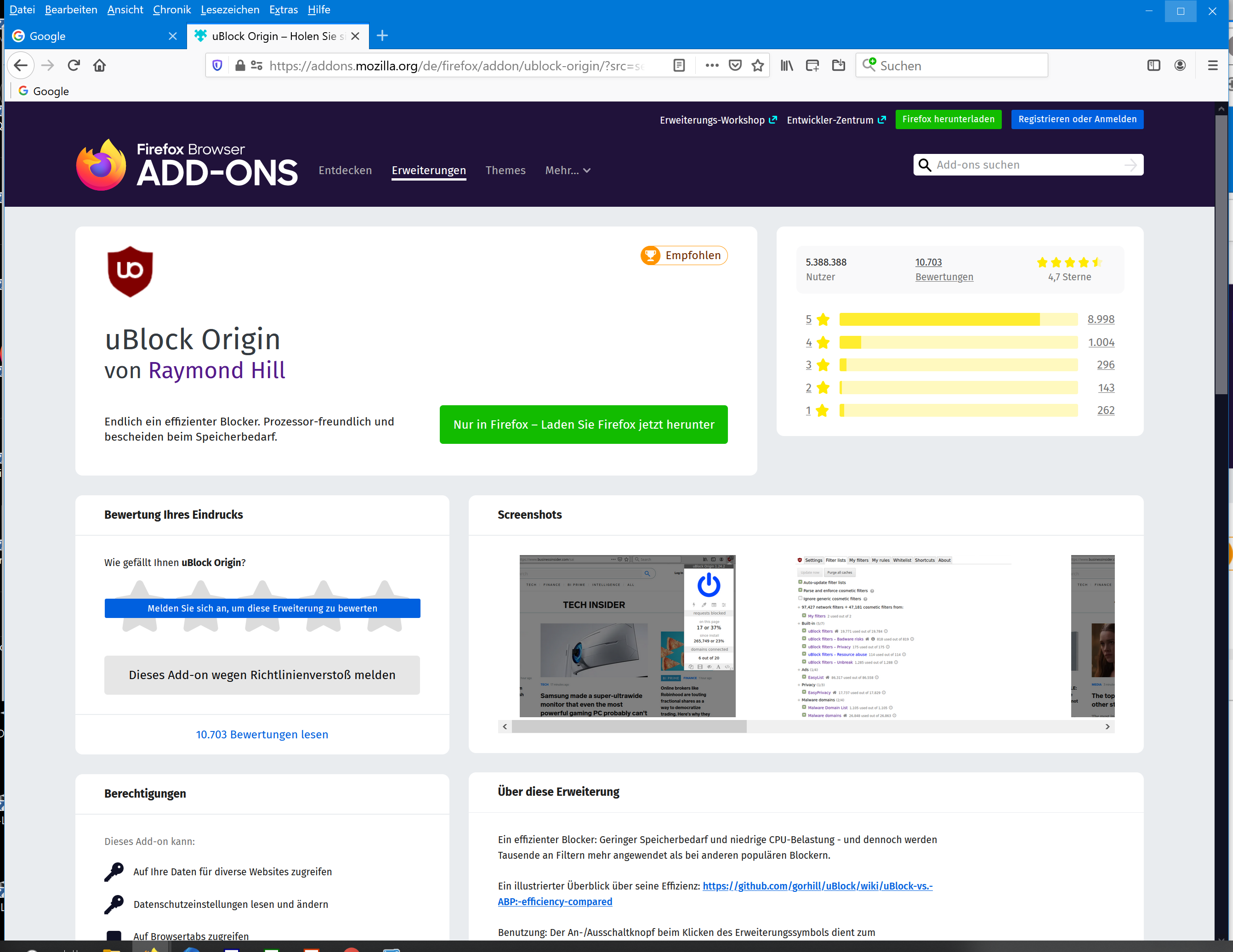This screenshot has height=952, width=1233.
Task: Click 10.703 Bewertungen lesen
Action: coord(262,734)
